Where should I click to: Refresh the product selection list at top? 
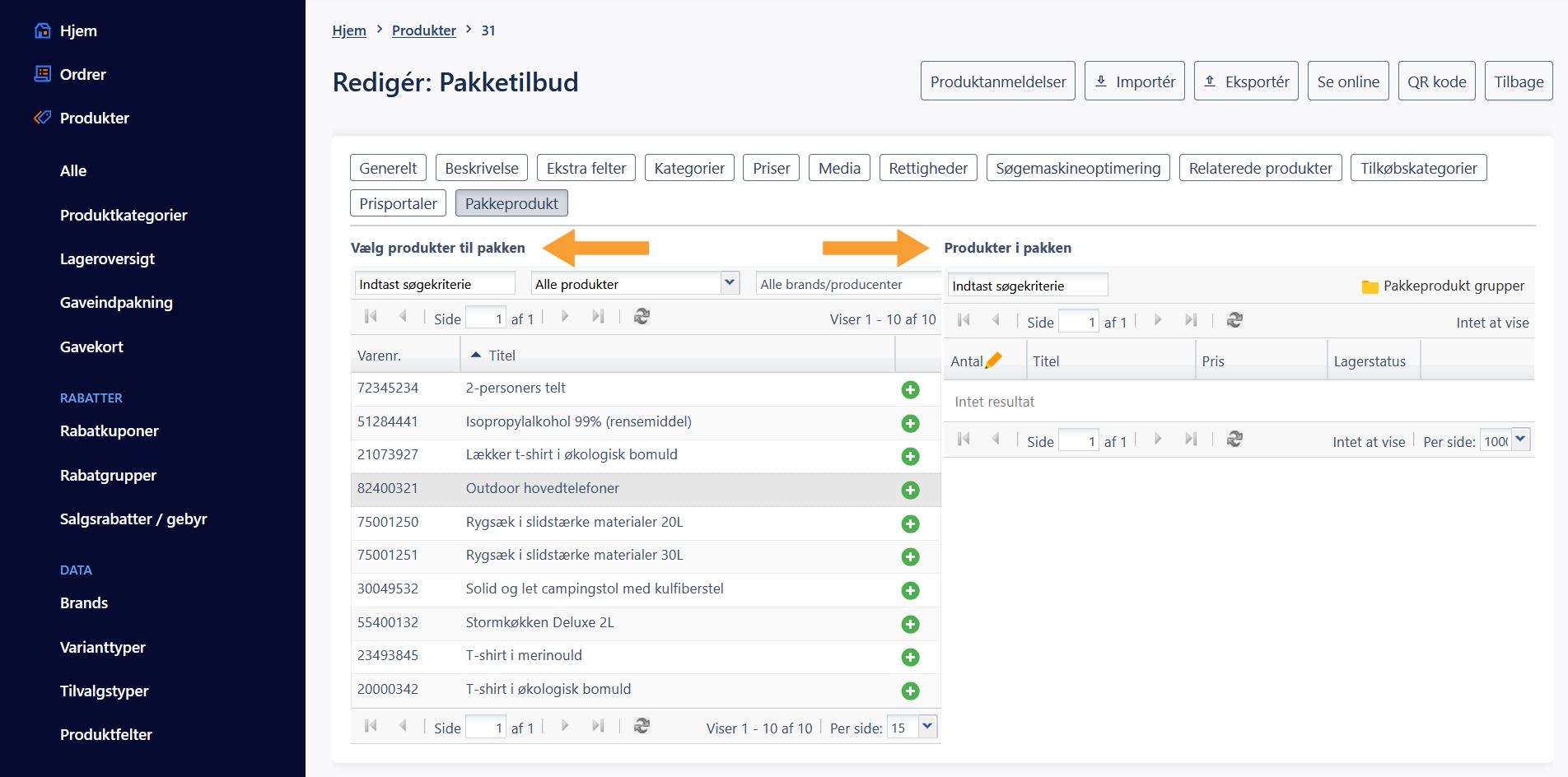(x=642, y=317)
